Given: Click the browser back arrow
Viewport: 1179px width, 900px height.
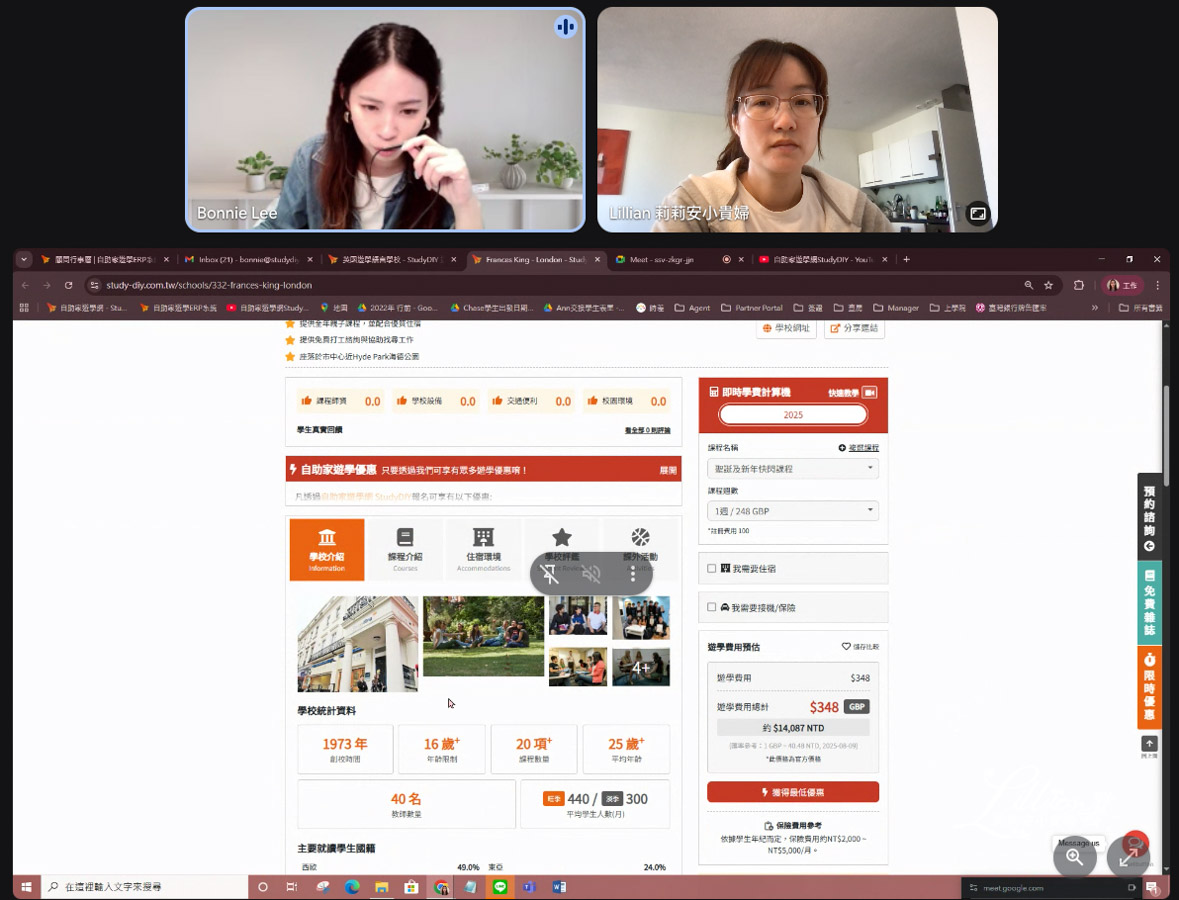Looking at the screenshot, I should 26,285.
